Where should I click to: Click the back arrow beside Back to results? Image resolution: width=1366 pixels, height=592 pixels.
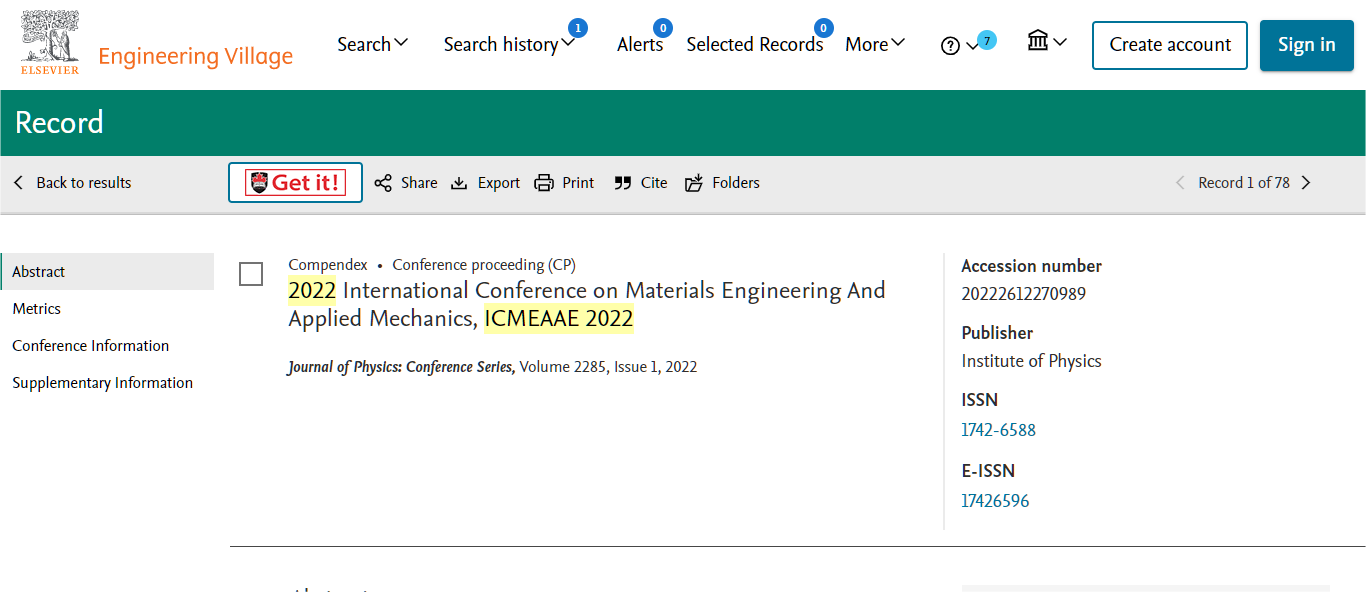pyautogui.click(x=18, y=183)
